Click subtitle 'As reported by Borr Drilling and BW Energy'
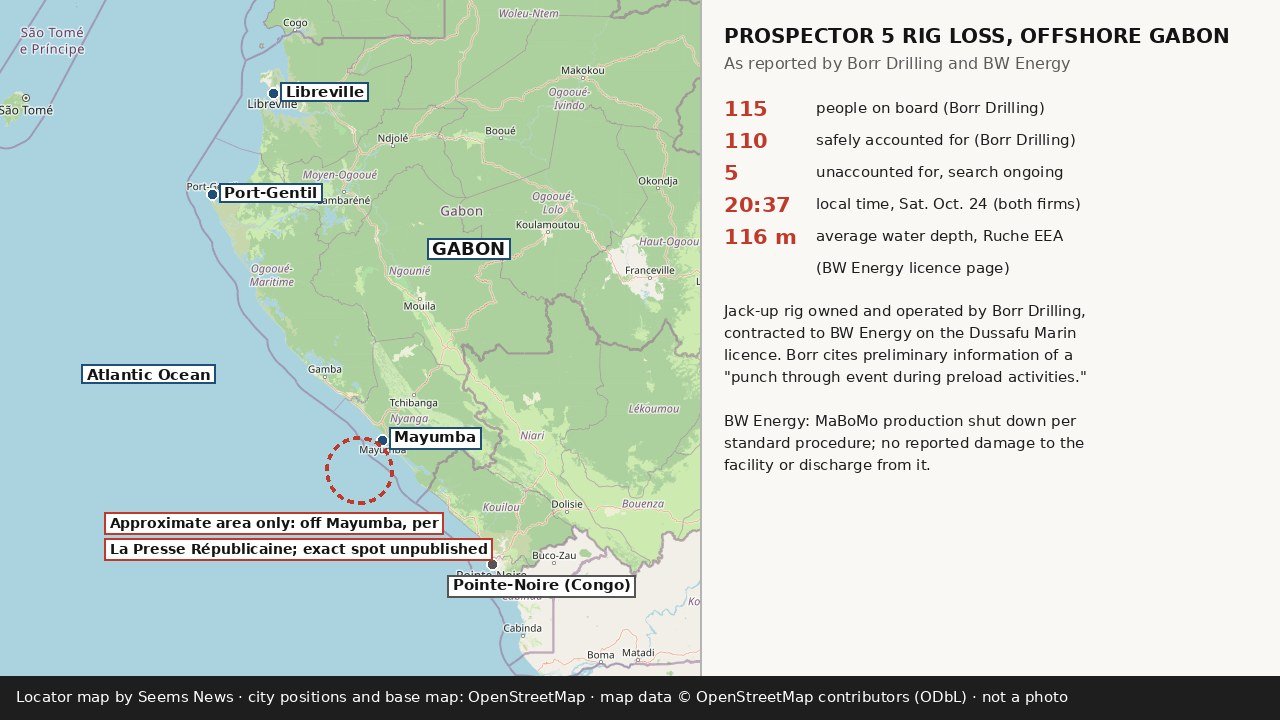Viewport: 1280px width, 720px height. pos(897,64)
